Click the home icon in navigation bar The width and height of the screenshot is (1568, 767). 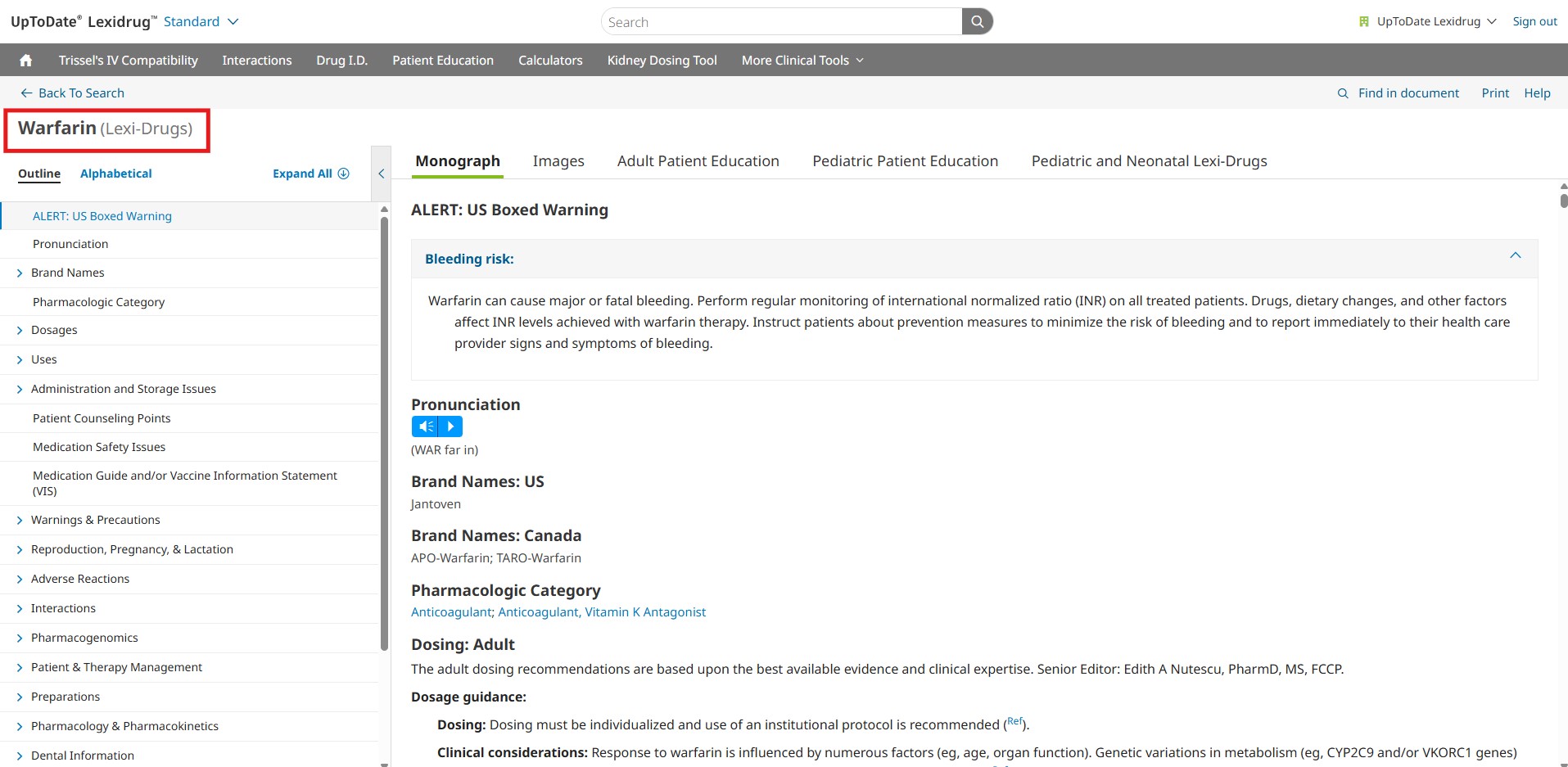tap(26, 61)
